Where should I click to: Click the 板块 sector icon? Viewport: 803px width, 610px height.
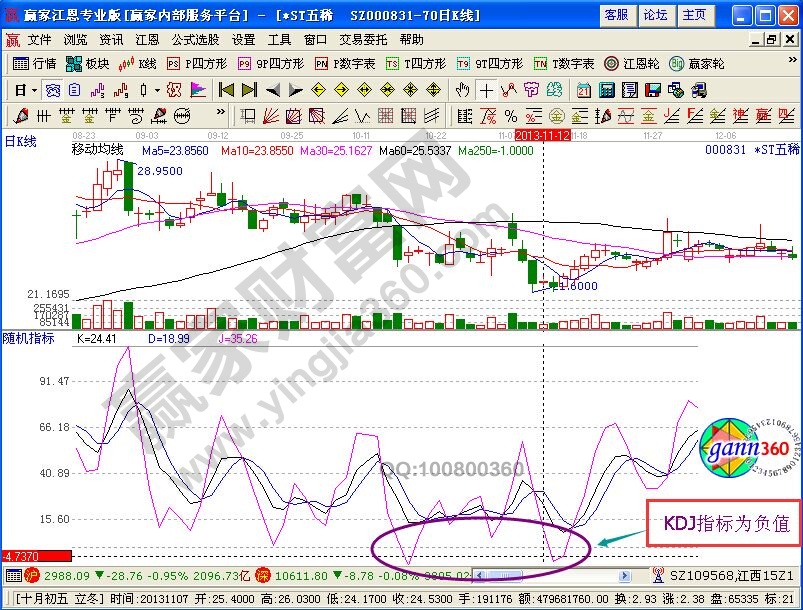tap(87, 63)
